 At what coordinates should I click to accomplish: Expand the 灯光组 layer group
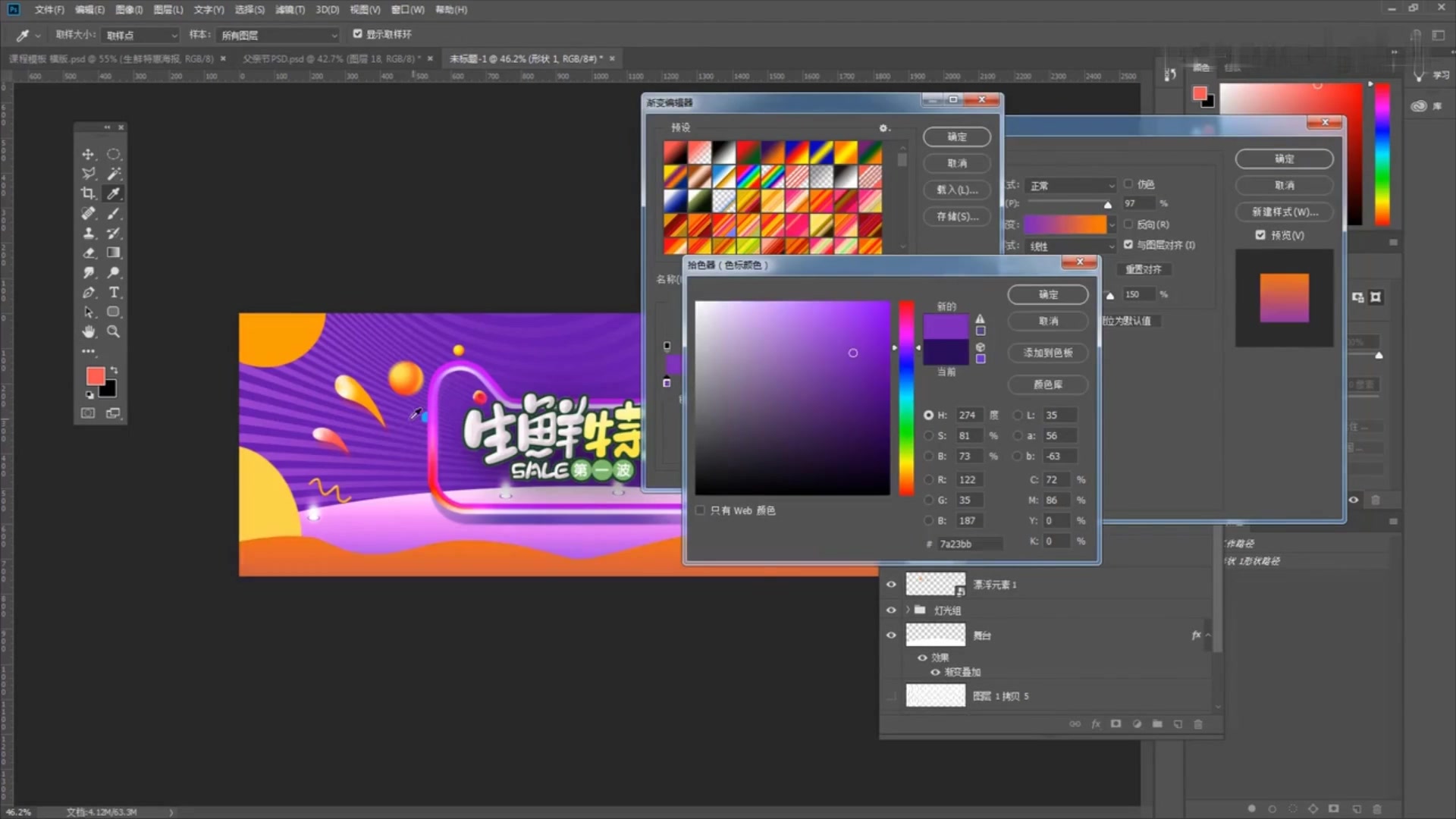[x=907, y=610]
